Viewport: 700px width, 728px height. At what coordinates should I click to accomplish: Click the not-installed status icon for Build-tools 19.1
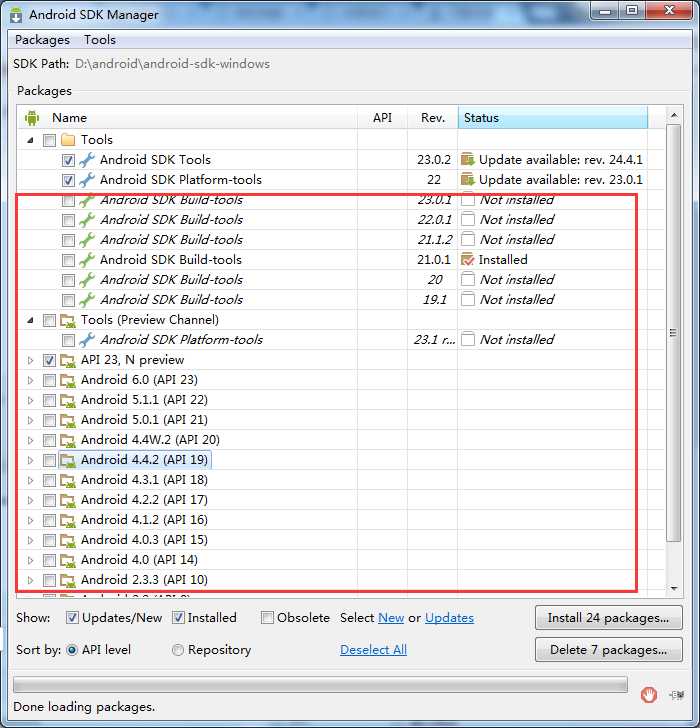(x=468, y=299)
